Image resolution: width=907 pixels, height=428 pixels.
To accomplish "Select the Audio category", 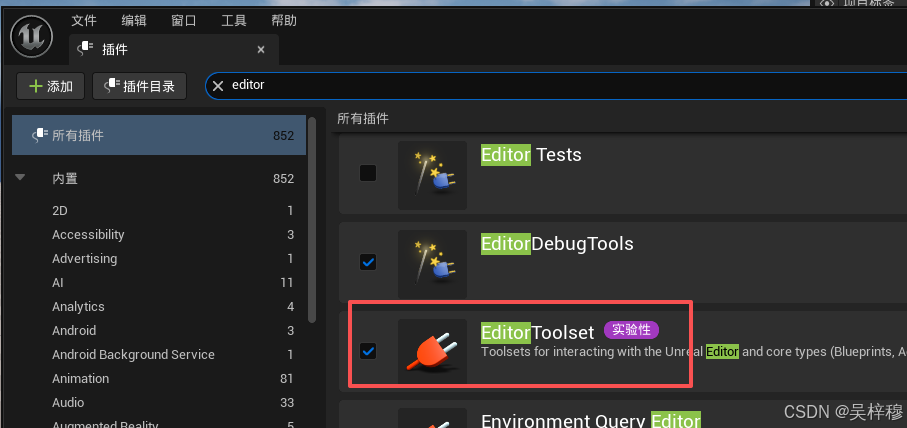I will tap(159, 403).
